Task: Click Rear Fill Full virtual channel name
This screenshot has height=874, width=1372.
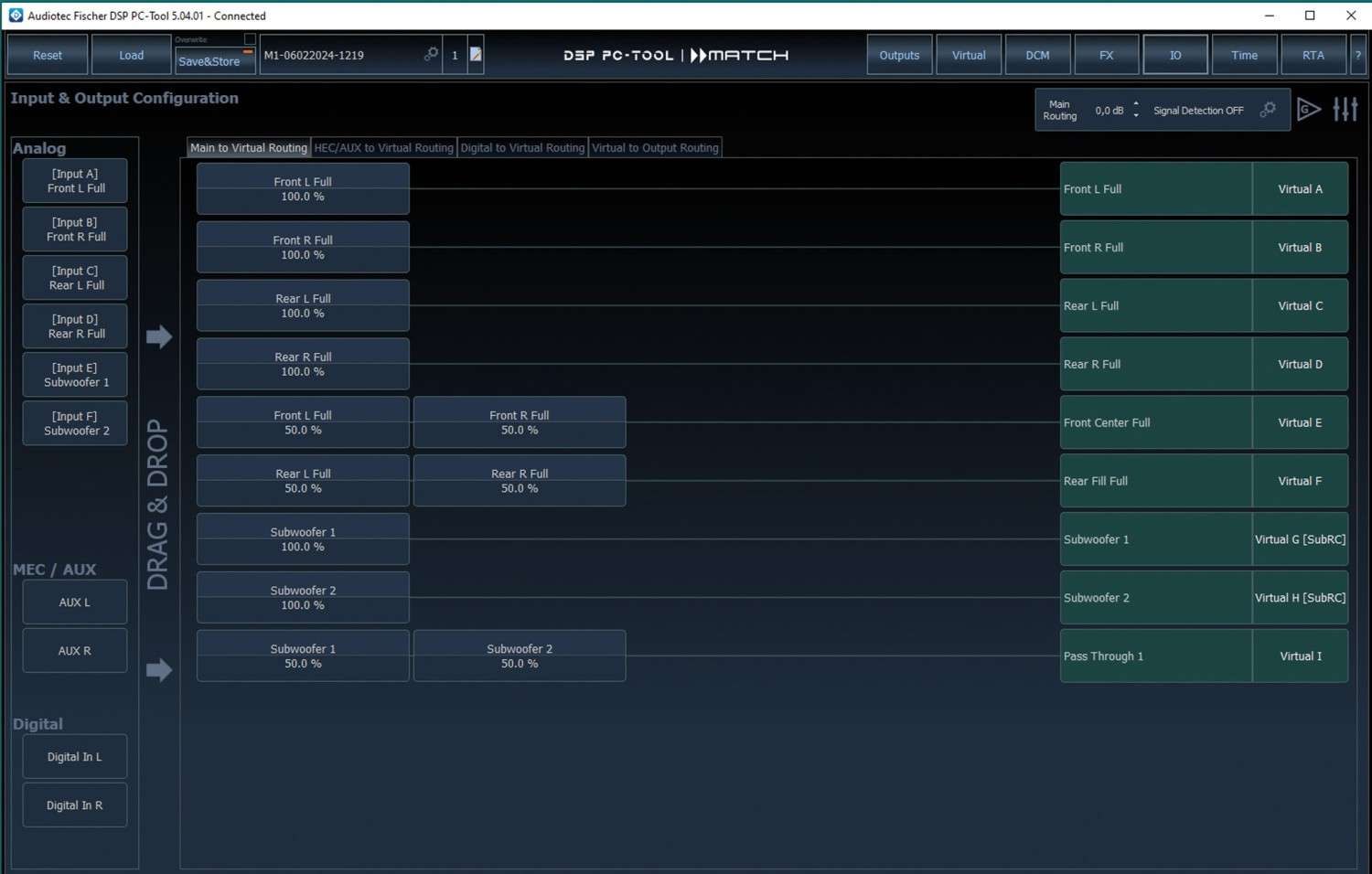Action: [x=1156, y=481]
